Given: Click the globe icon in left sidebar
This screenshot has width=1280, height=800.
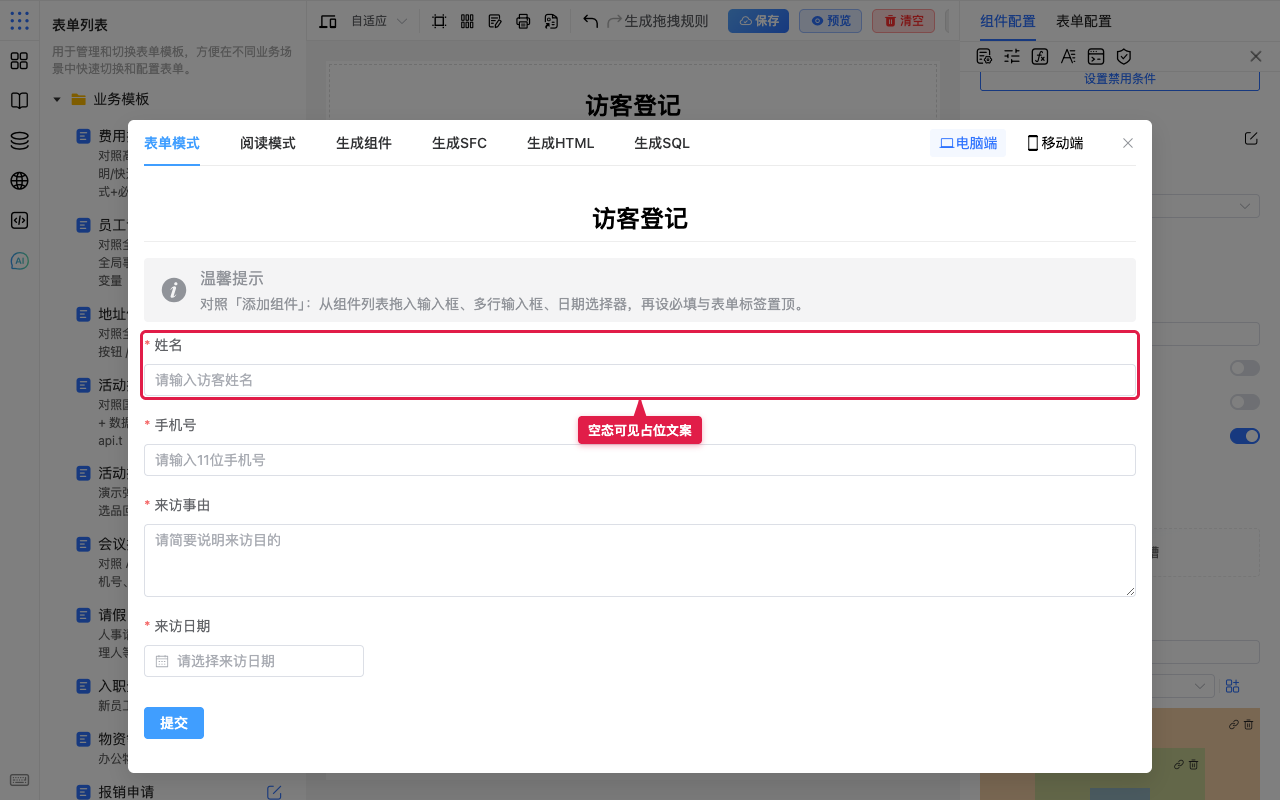Looking at the screenshot, I should (19, 181).
